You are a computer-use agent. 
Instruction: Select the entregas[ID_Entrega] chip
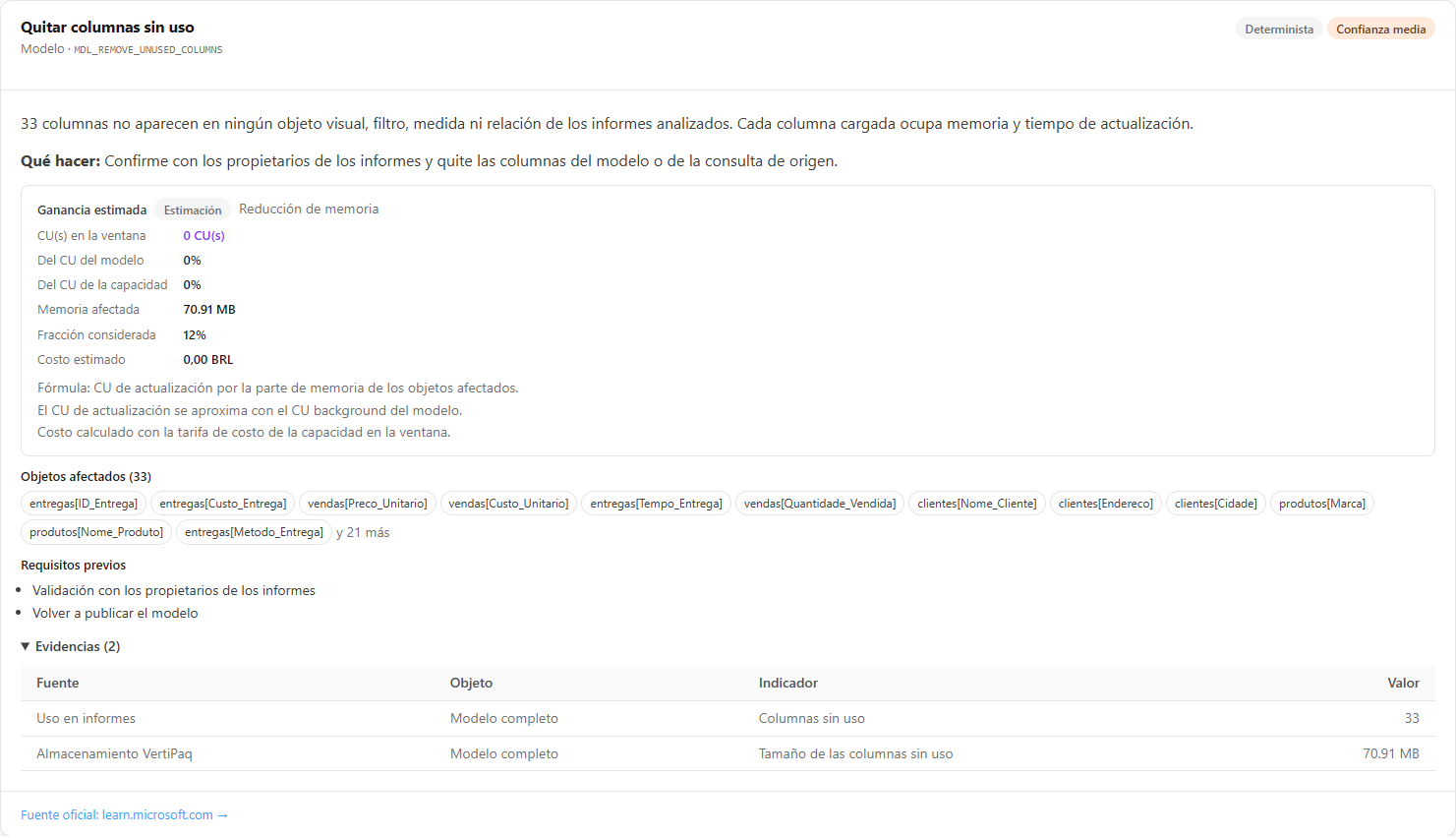point(84,504)
